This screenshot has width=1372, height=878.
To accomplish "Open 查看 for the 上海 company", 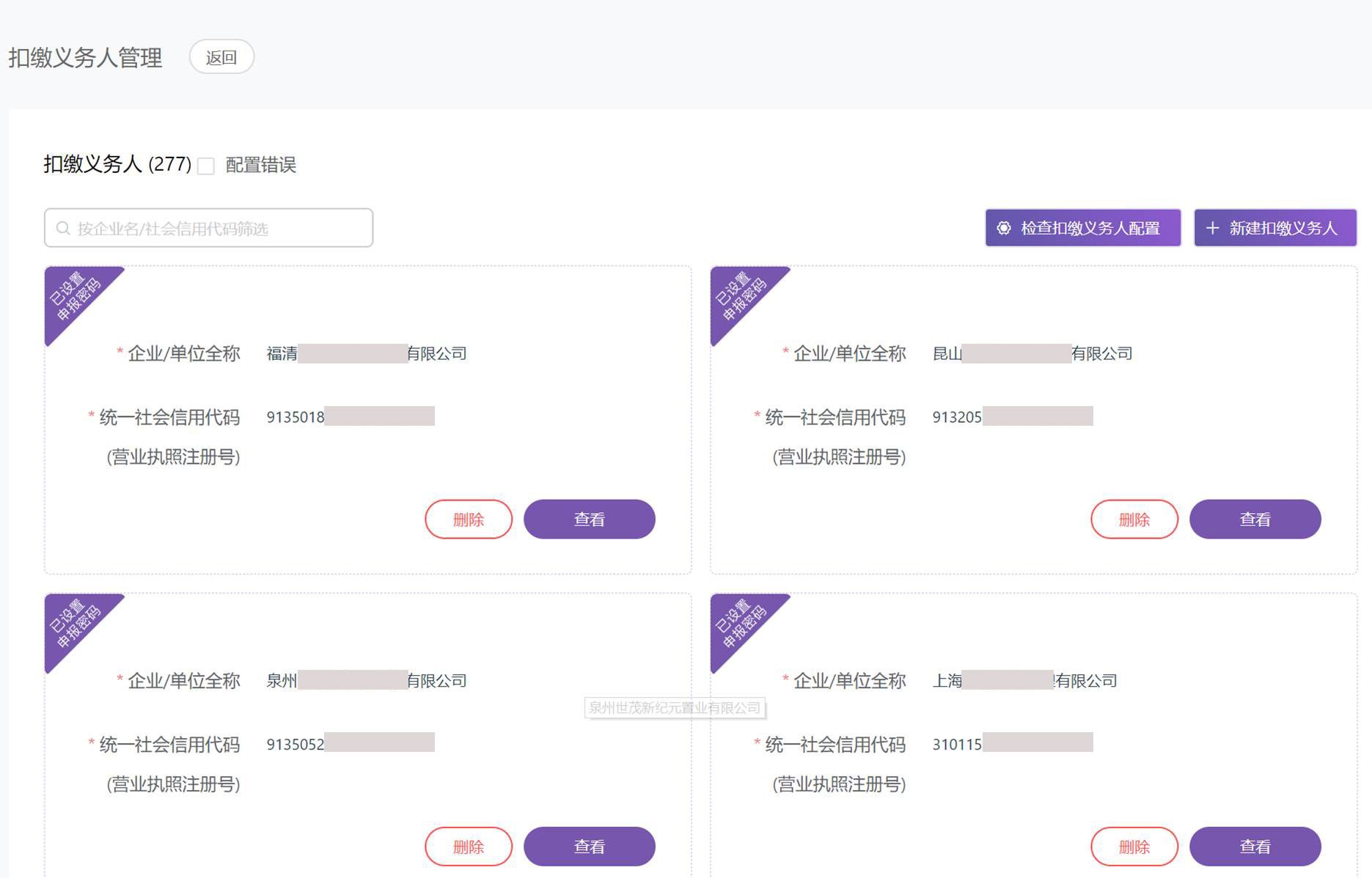I will pyautogui.click(x=1255, y=846).
